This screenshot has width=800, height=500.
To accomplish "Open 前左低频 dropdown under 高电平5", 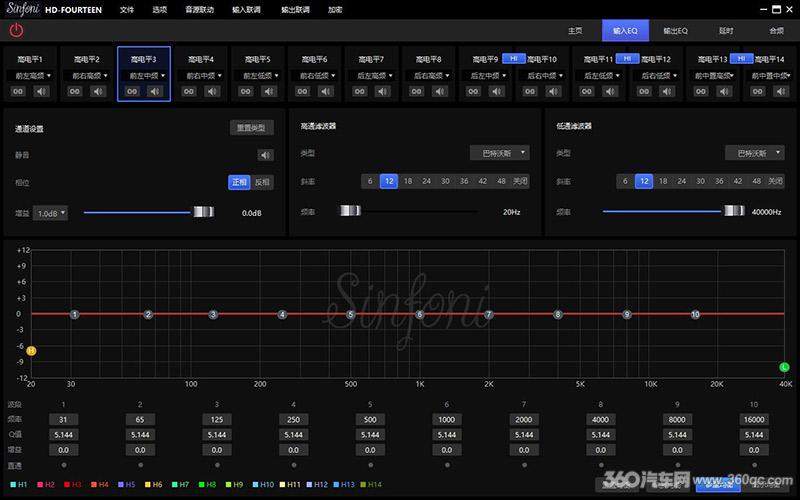I will (258, 76).
